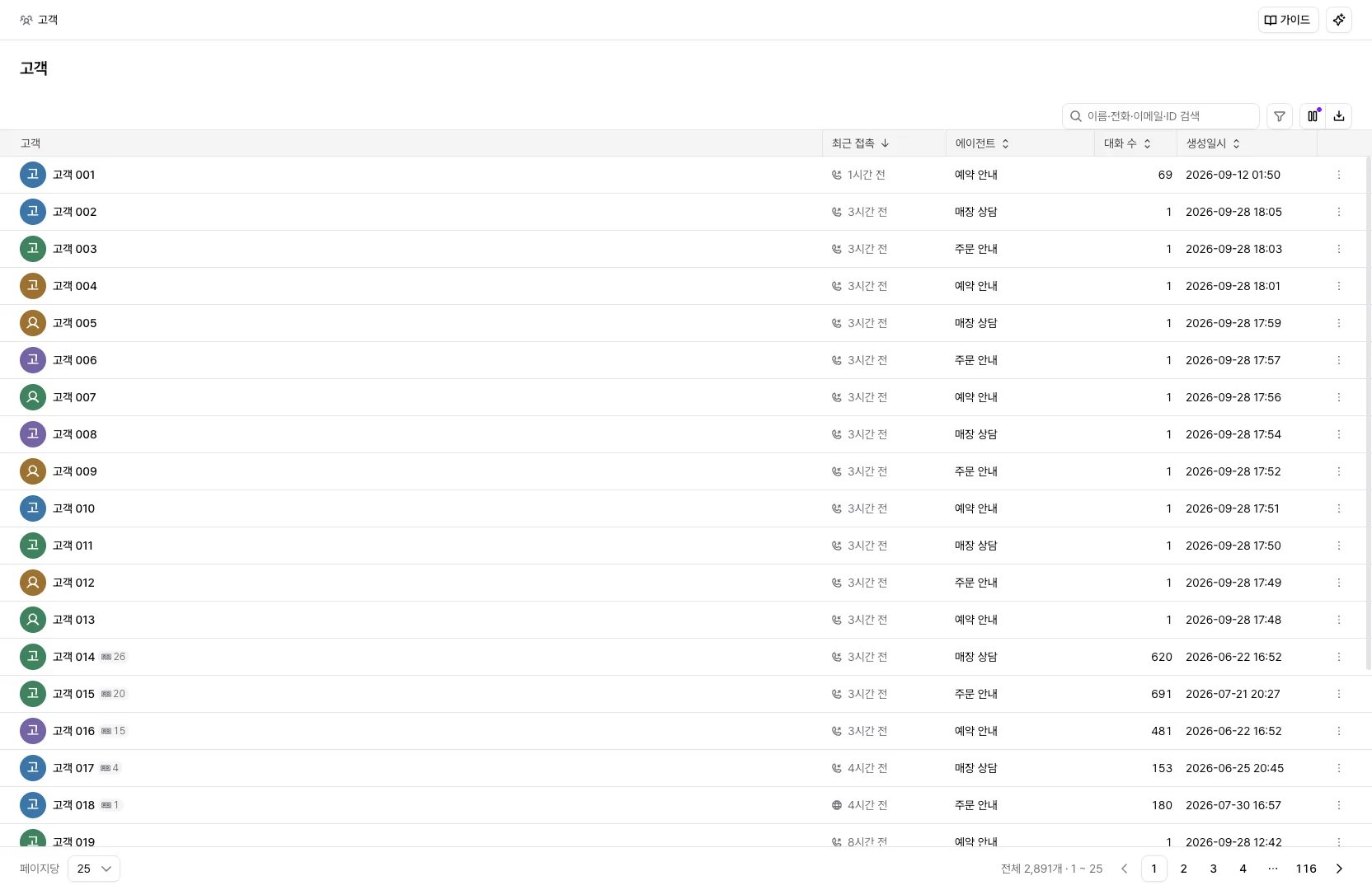Click the person avatar of 고객 009
The height and width of the screenshot is (890, 1372).
pos(33,471)
